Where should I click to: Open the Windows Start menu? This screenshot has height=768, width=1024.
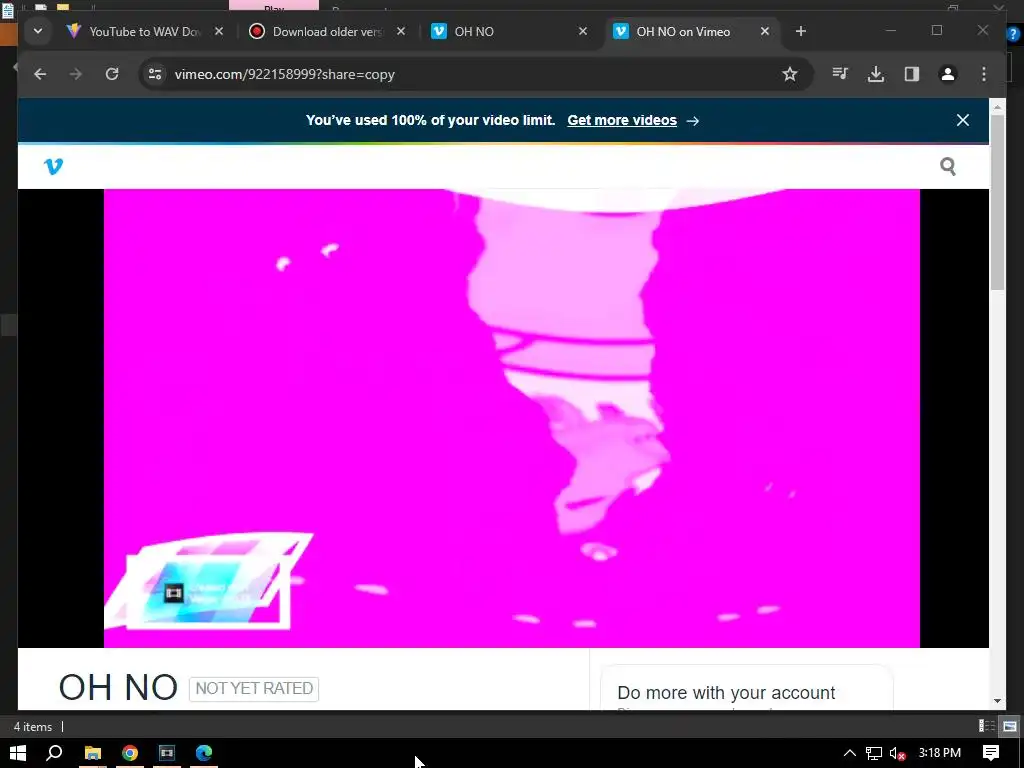click(18, 753)
